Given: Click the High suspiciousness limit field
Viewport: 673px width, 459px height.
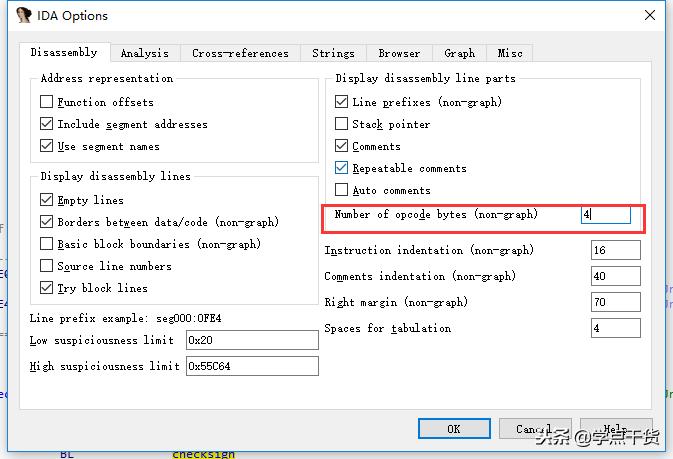Looking at the screenshot, I should (252, 366).
